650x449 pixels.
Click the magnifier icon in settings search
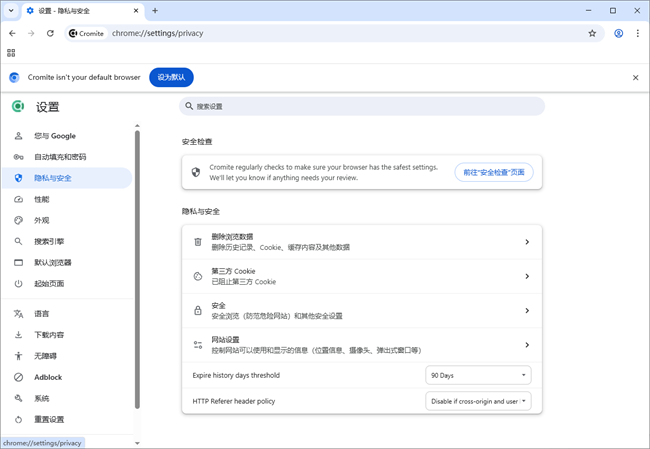click(x=189, y=106)
